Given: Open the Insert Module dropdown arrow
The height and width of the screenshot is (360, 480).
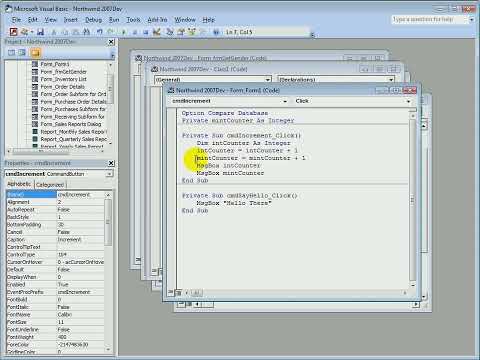Looking at the screenshot, I should (32, 32).
